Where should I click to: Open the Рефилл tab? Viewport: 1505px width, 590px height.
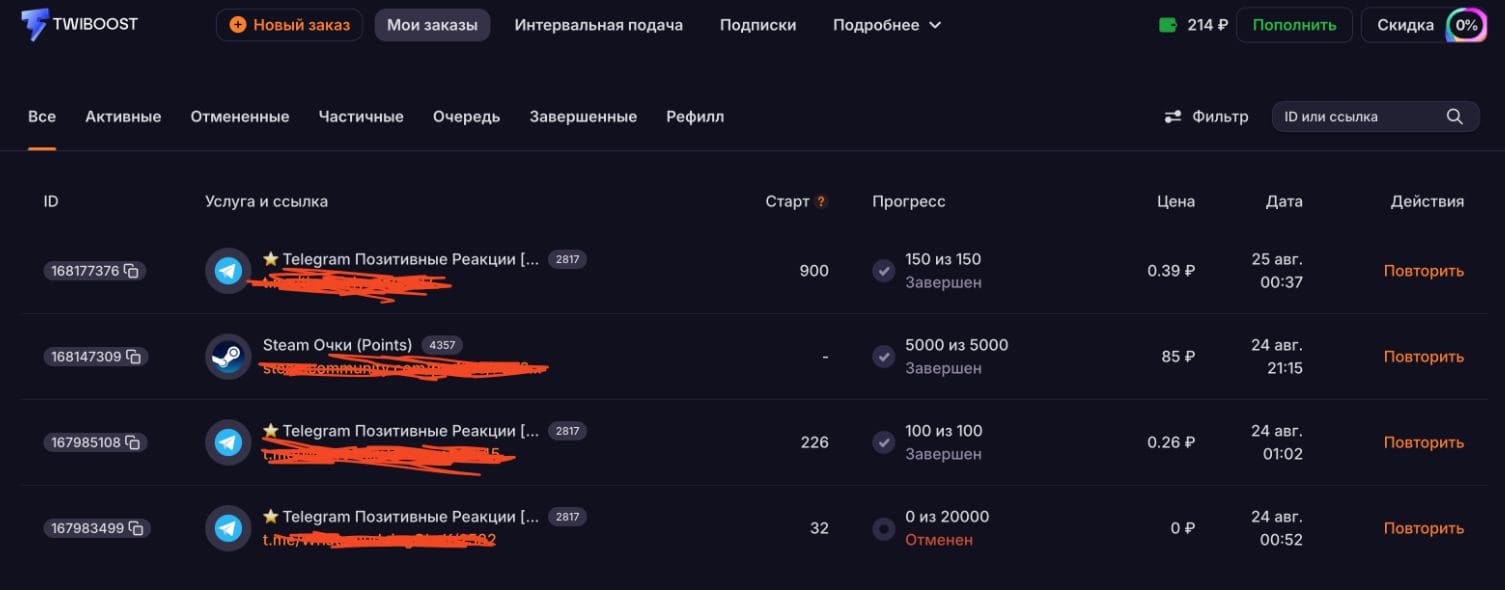coord(695,117)
